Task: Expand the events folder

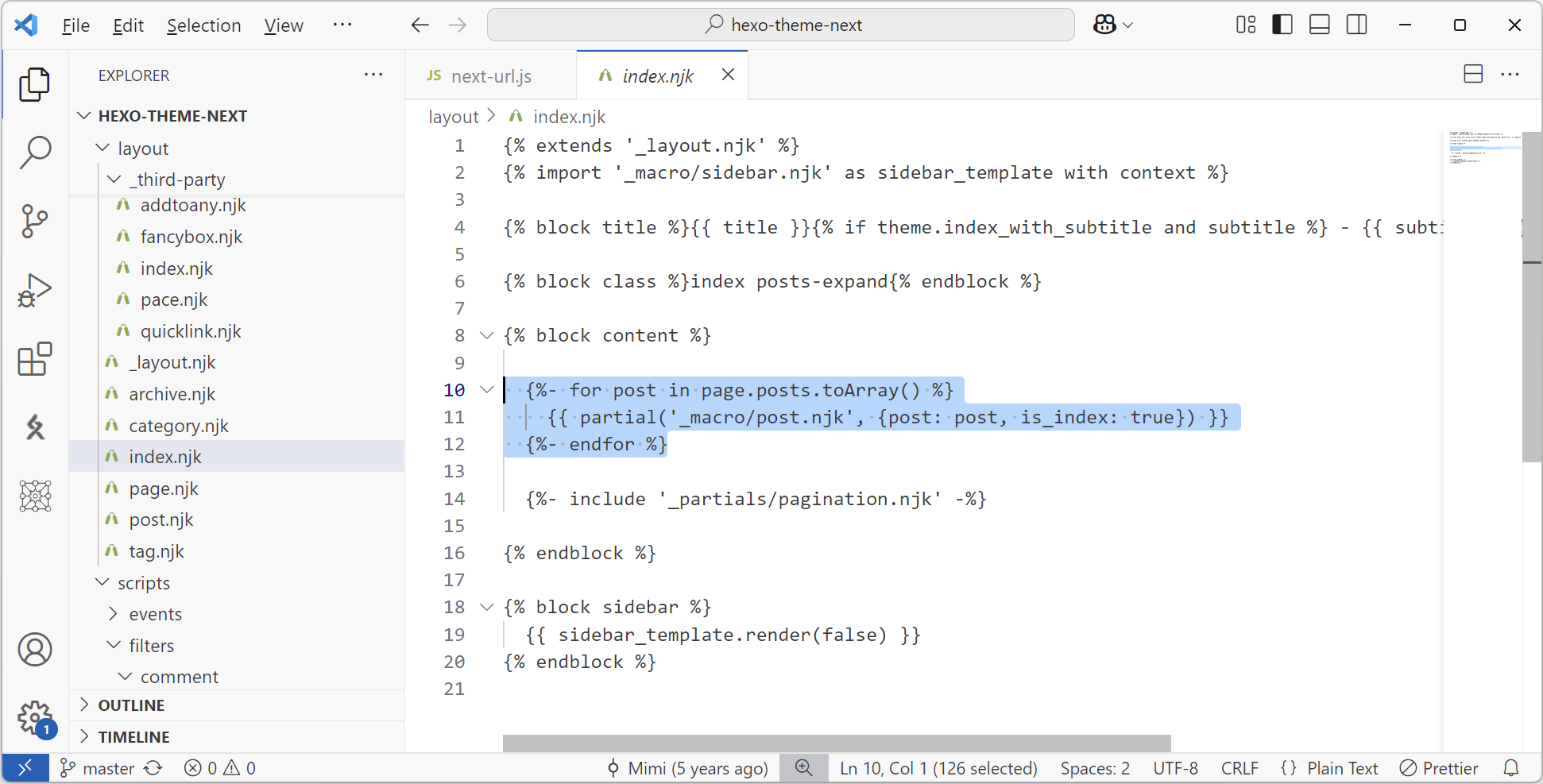Action: click(114, 614)
